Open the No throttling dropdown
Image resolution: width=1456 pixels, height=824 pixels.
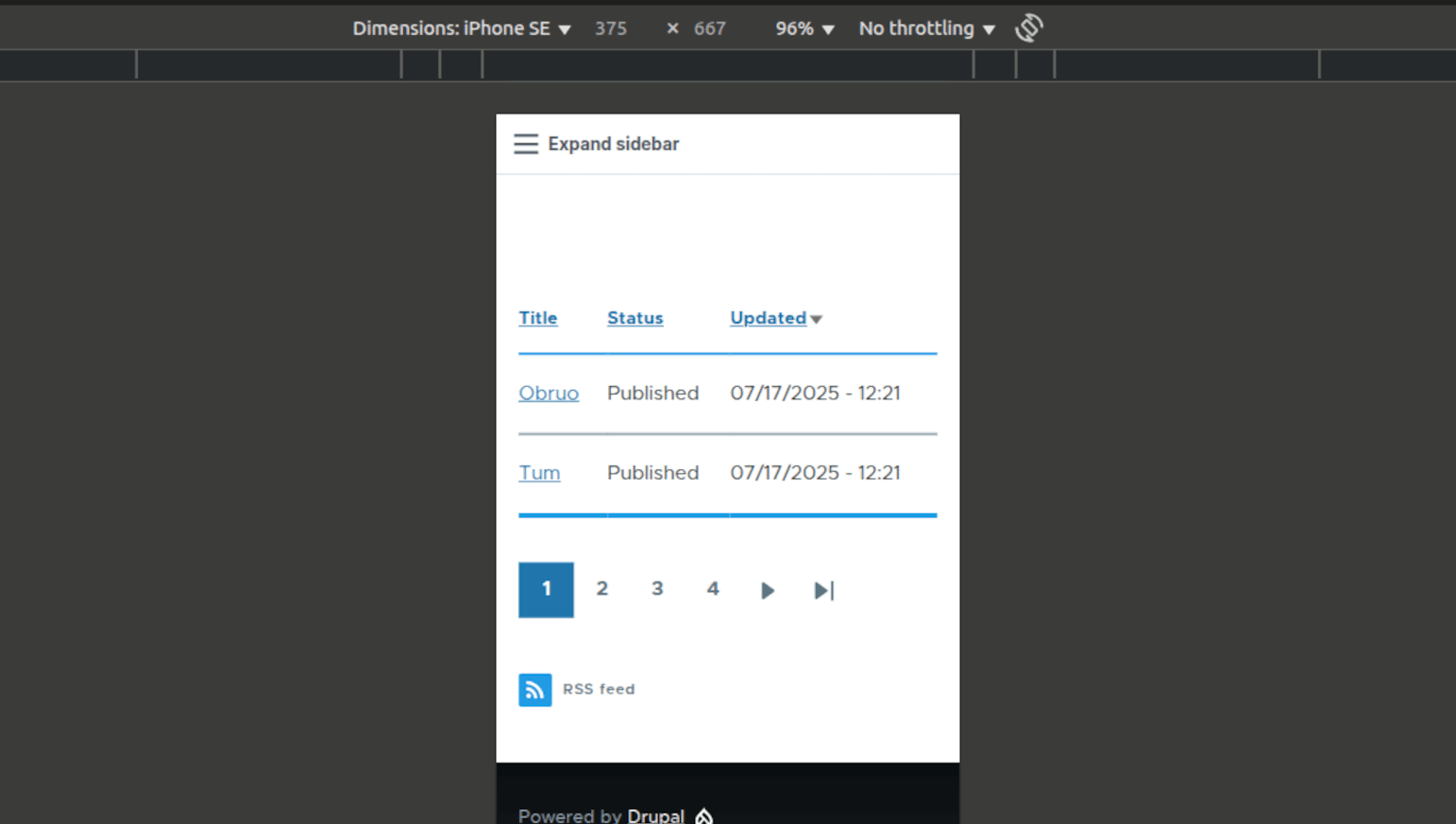(926, 27)
